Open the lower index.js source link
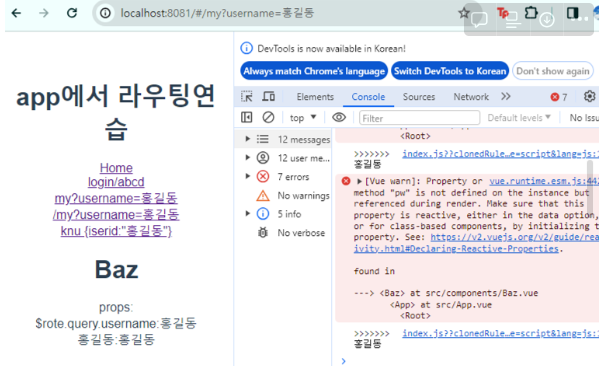 coord(500,333)
